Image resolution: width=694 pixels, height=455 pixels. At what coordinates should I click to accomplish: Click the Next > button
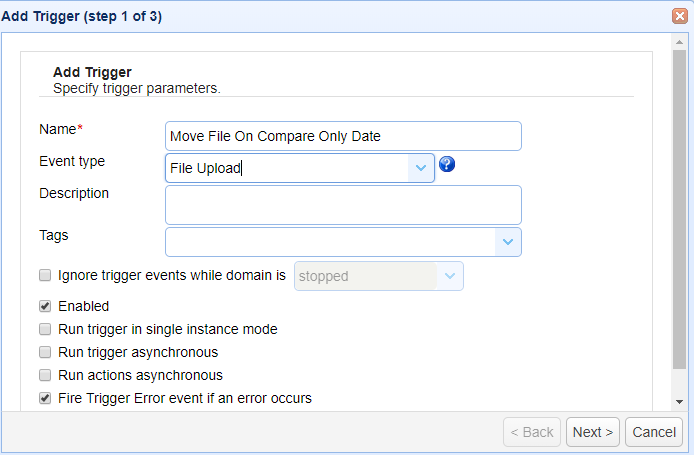593,432
